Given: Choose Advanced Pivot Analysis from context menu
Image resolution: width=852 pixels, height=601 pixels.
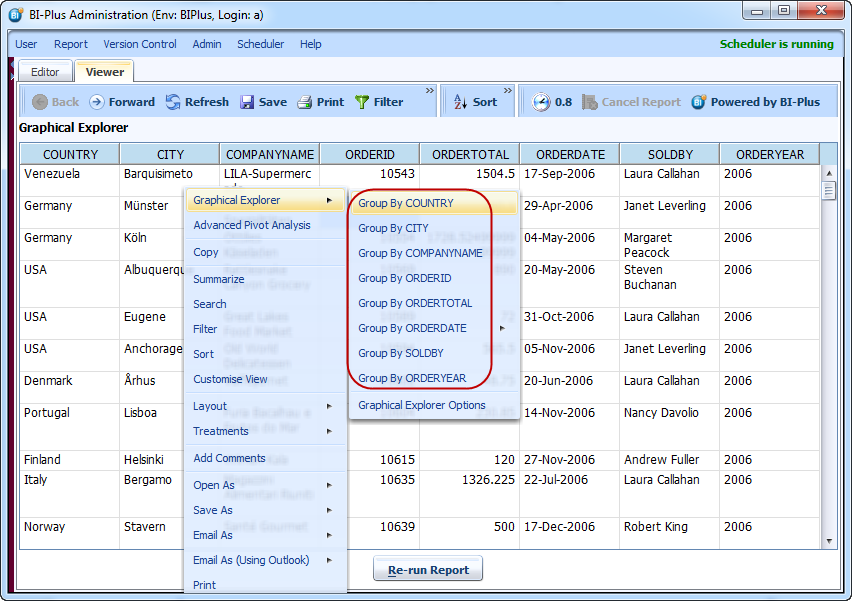Looking at the screenshot, I should click(x=251, y=225).
